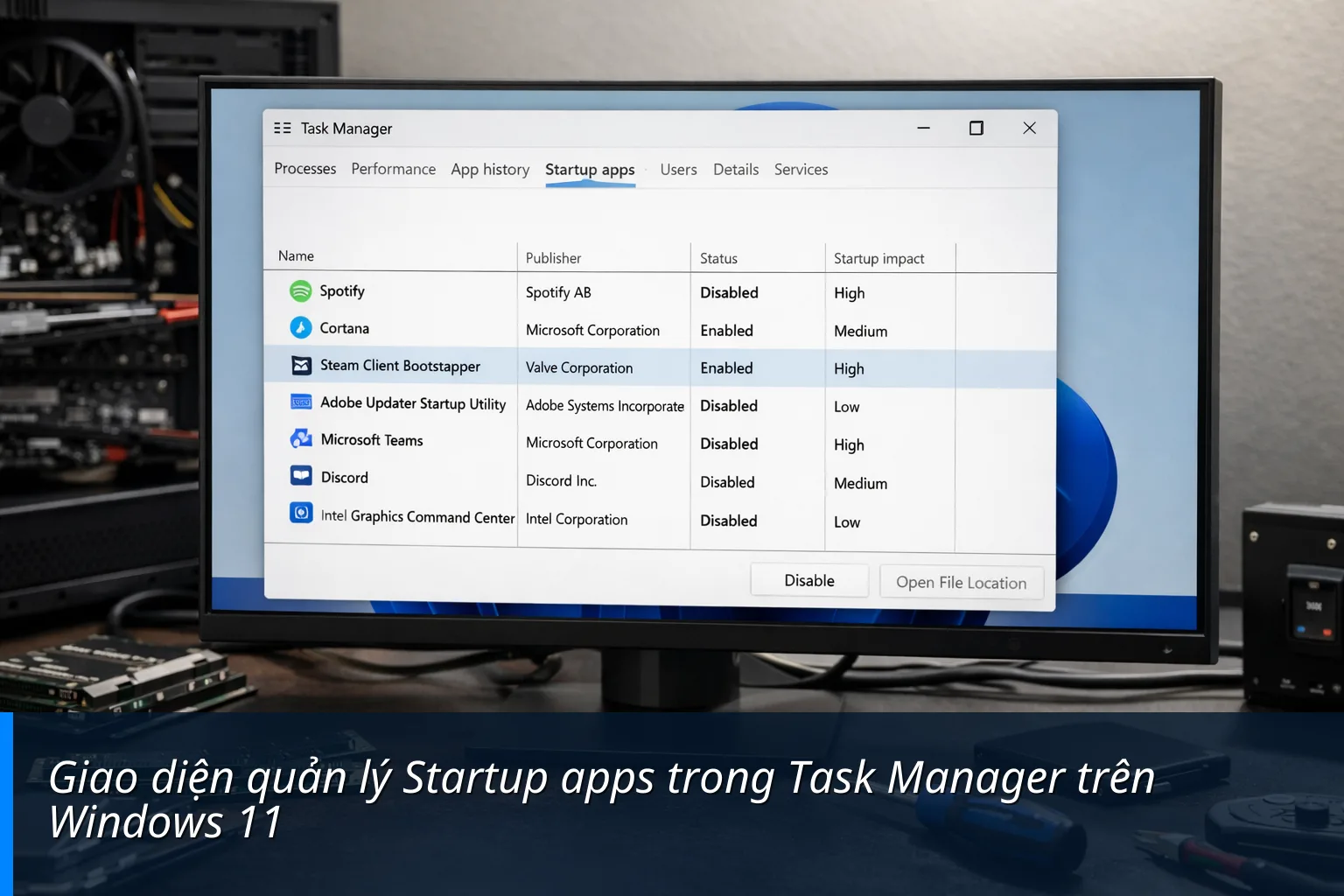Screen dimensions: 1344x896
Task: Click the Spotify app icon
Action: click(x=300, y=290)
